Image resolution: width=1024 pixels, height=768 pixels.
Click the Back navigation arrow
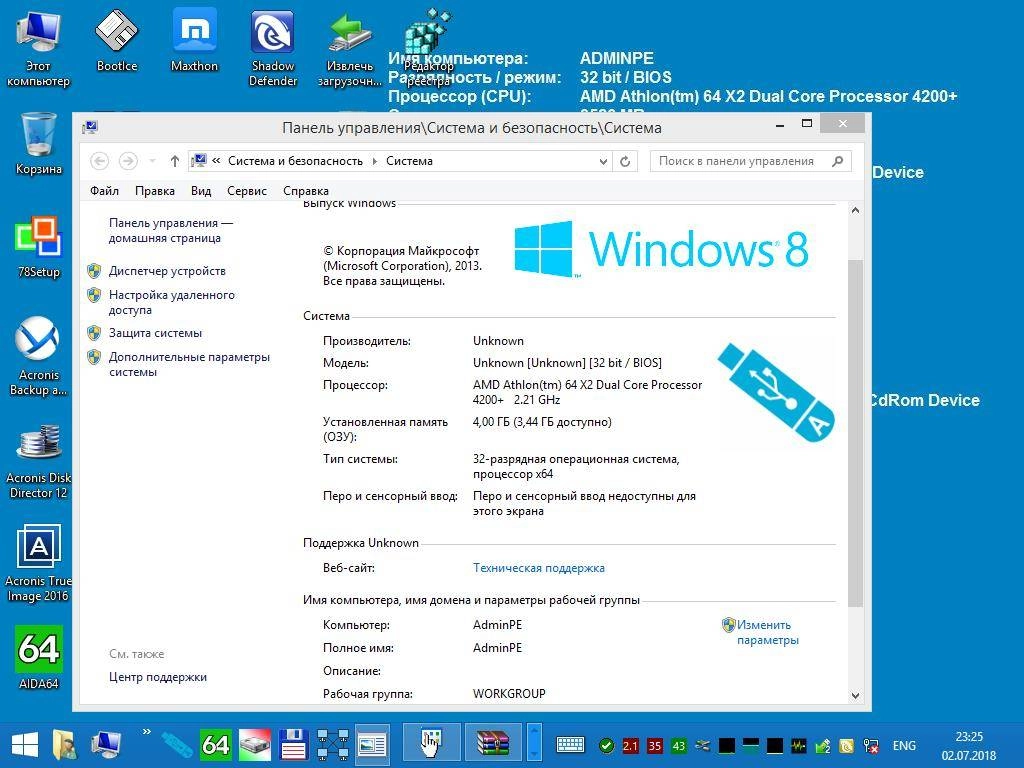[99, 161]
